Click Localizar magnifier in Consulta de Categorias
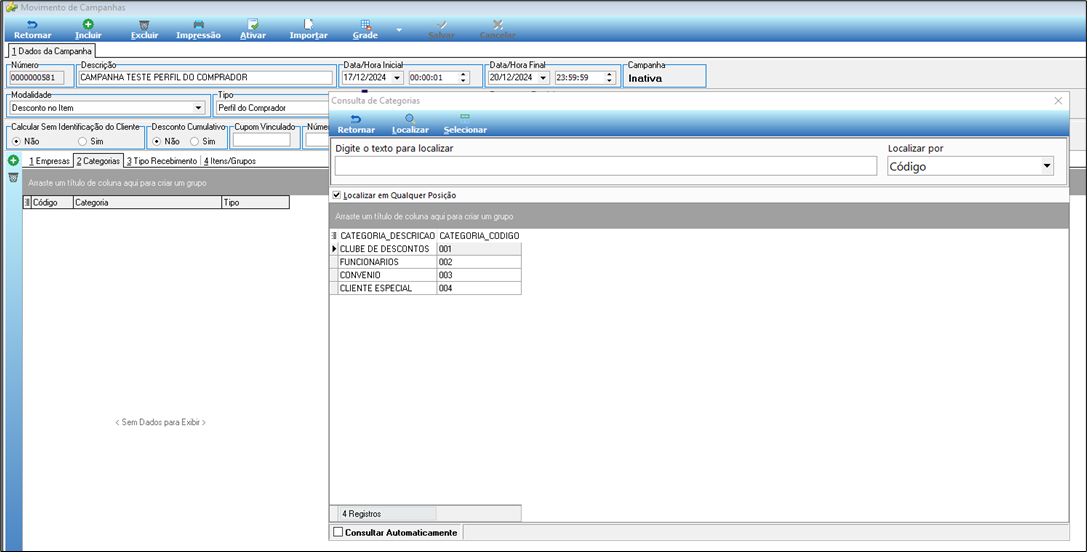The height and width of the screenshot is (552, 1087). click(410, 119)
